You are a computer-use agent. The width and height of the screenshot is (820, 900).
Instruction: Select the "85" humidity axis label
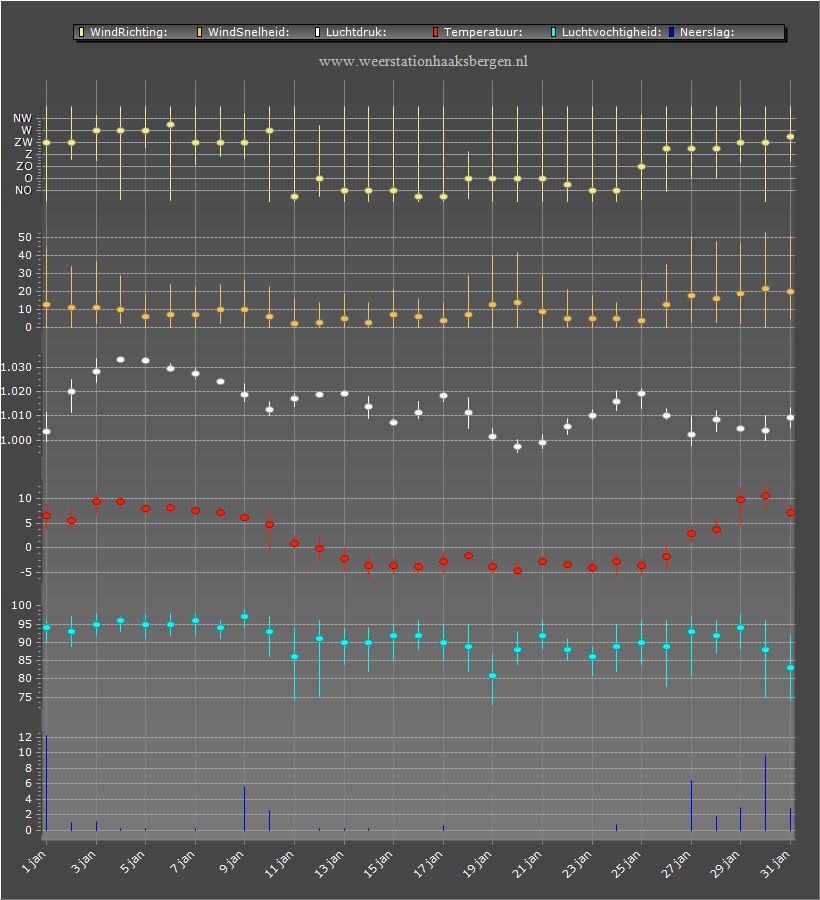pyautogui.click(x=25, y=661)
